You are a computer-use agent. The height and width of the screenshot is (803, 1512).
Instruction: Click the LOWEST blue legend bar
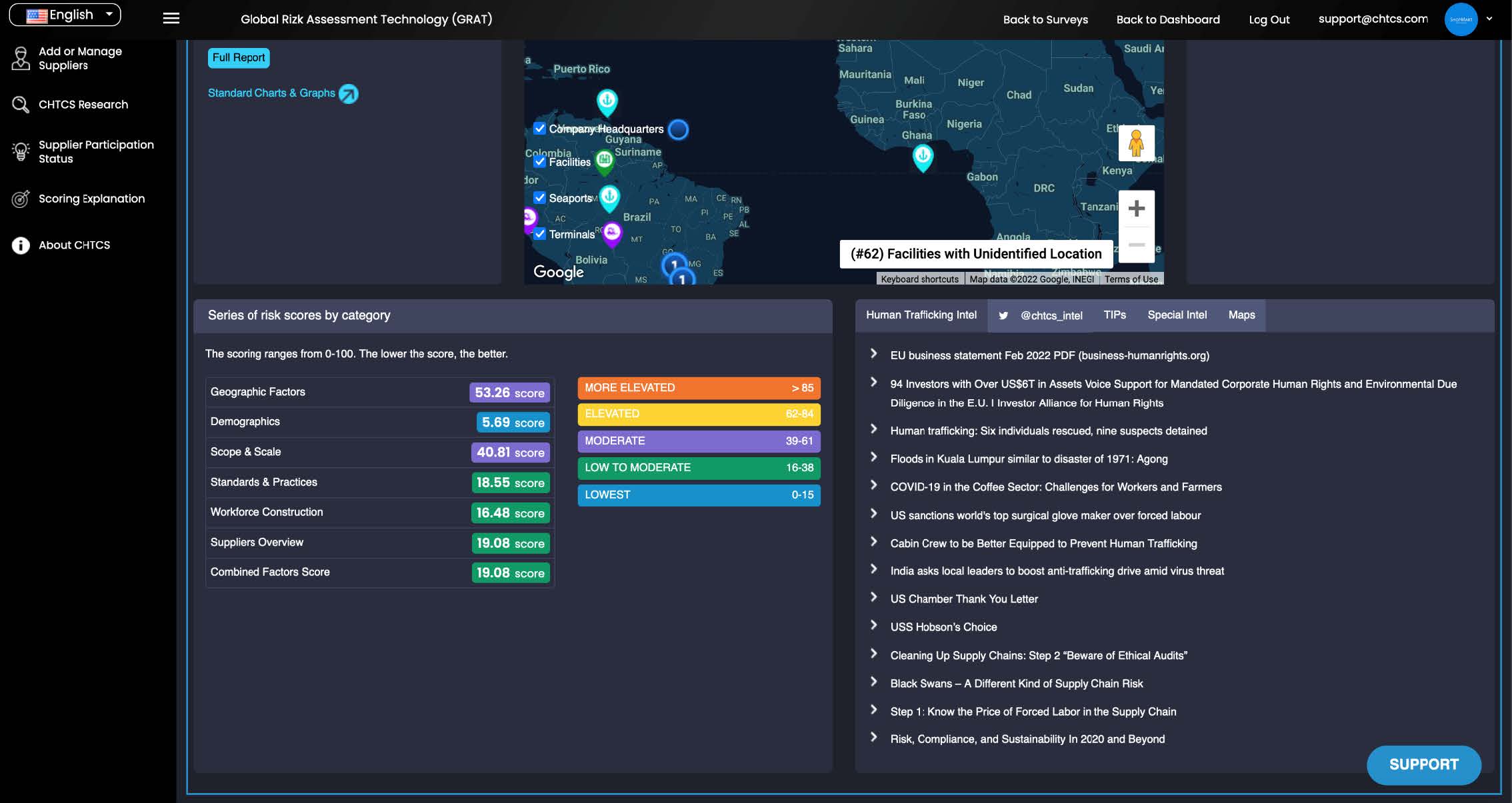pos(699,495)
